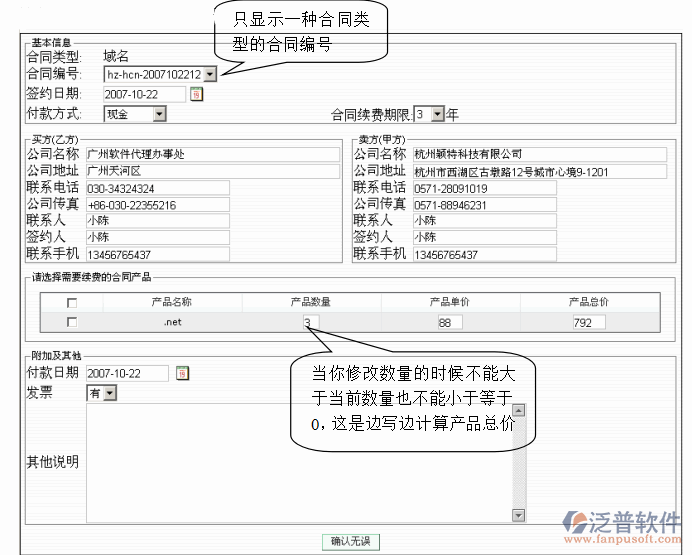Click the product total price field

588,322
